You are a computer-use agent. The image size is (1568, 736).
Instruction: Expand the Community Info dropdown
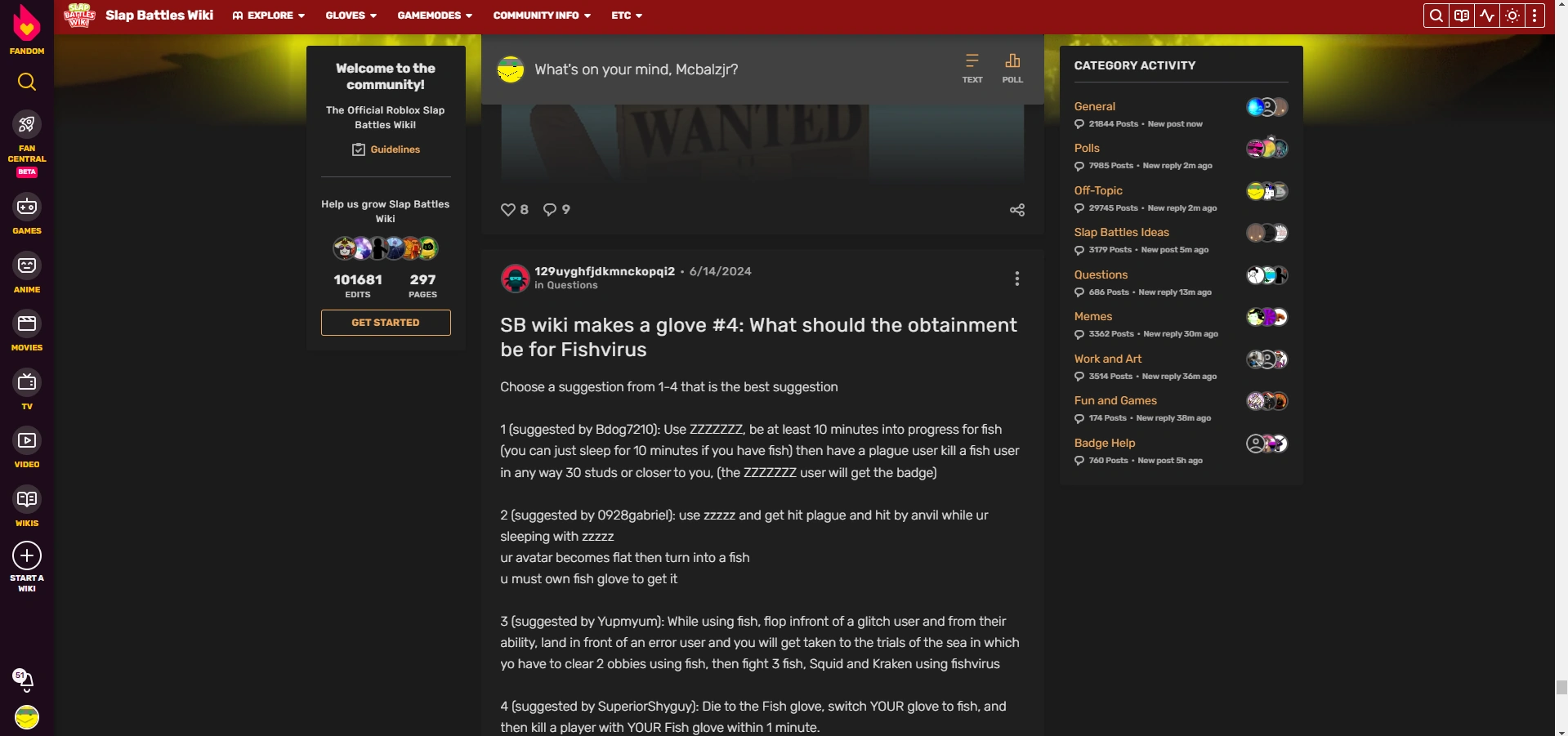[x=542, y=16]
